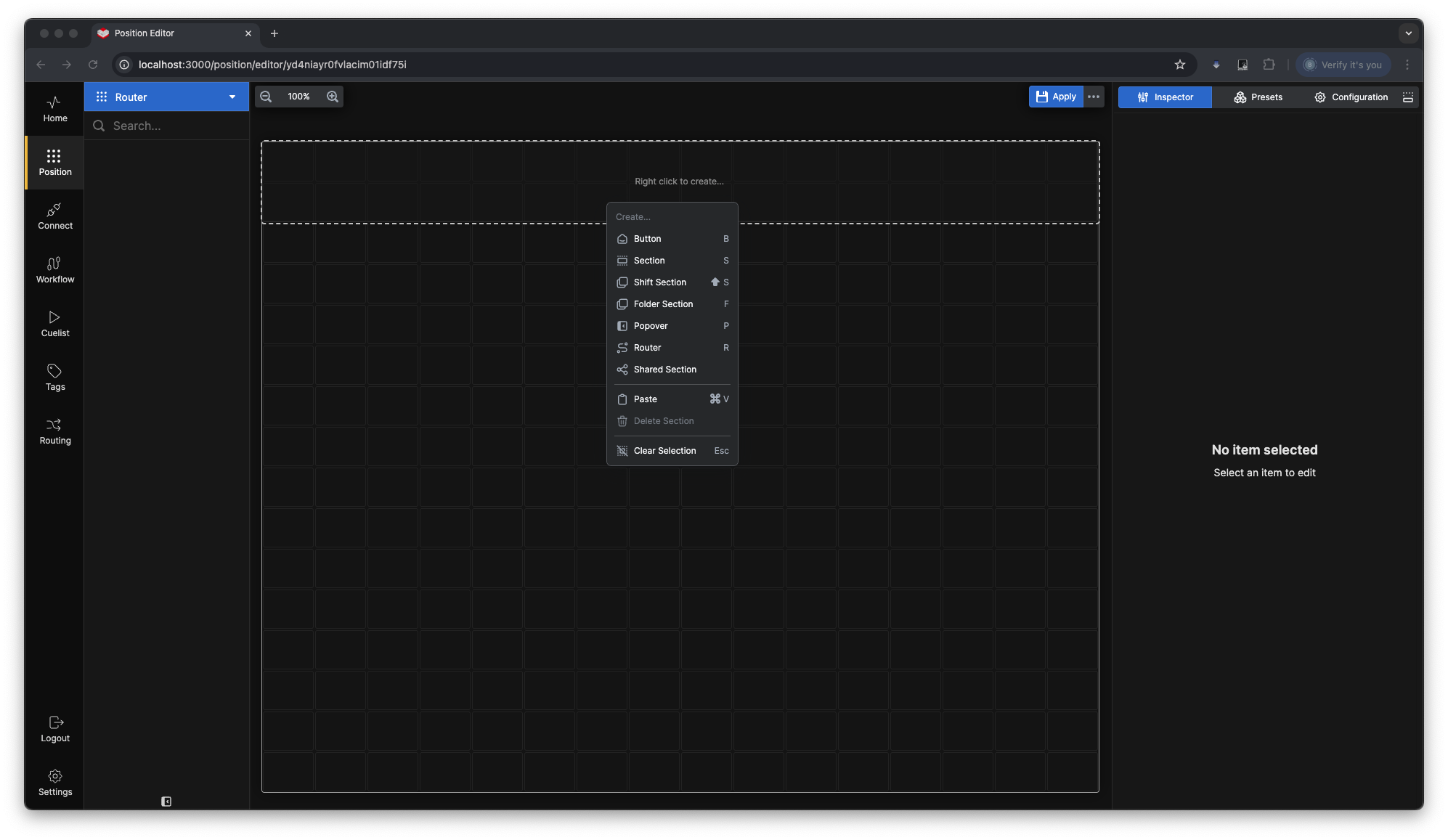Click the Verify it's you profile button
Screen dimensions: 1448x840
(1343, 65)
